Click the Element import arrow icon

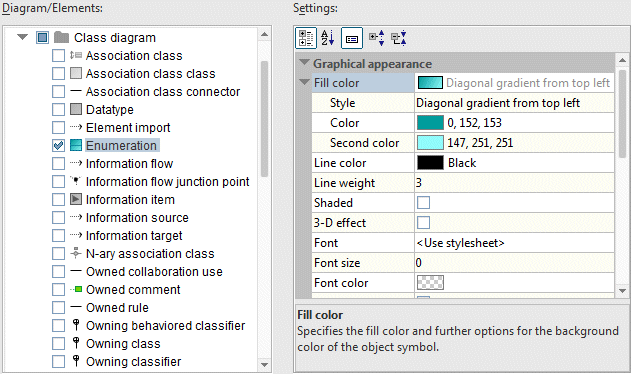pyautogui.click(x=76, y=127)
